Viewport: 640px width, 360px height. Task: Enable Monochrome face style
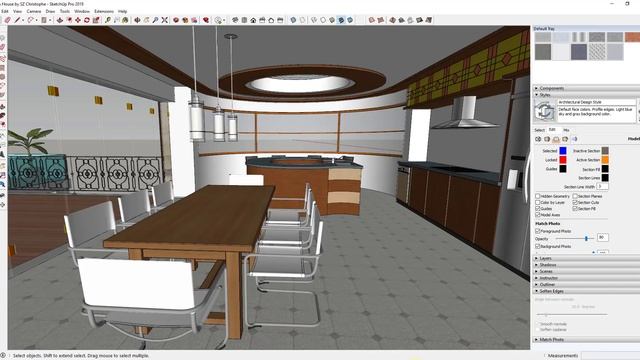click(x=350, y=20)
